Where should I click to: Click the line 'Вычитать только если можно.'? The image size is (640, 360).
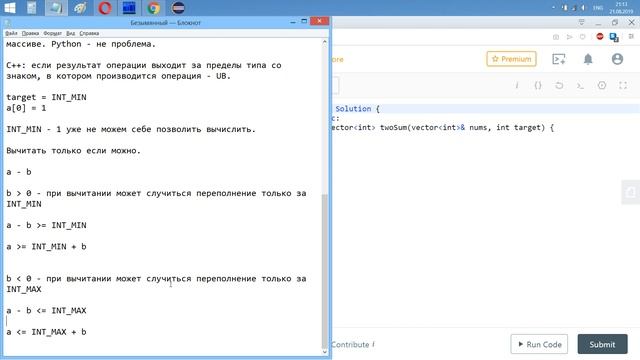point(73,151)
